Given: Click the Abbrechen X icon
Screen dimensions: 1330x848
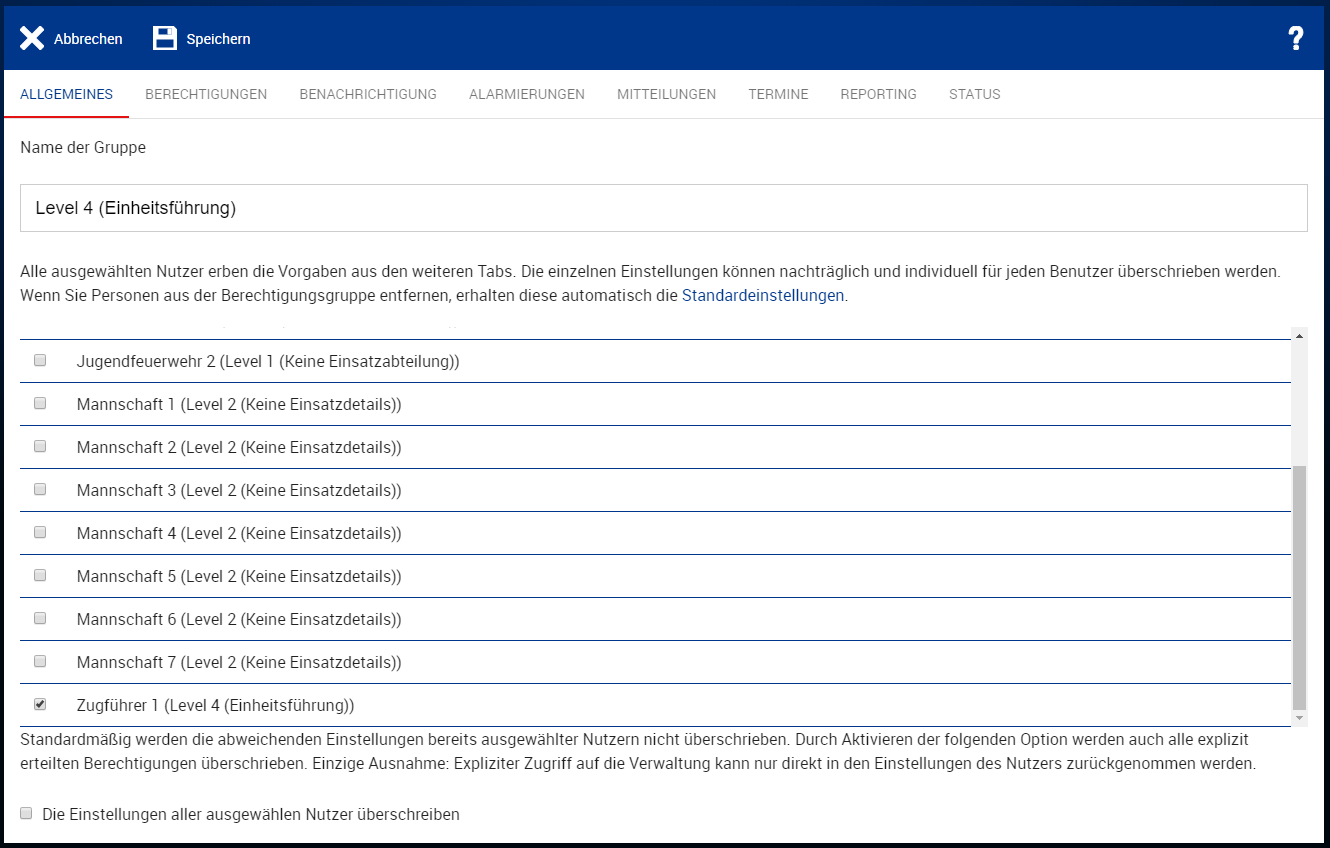Looking at the screenshot, I should point(32,39).
